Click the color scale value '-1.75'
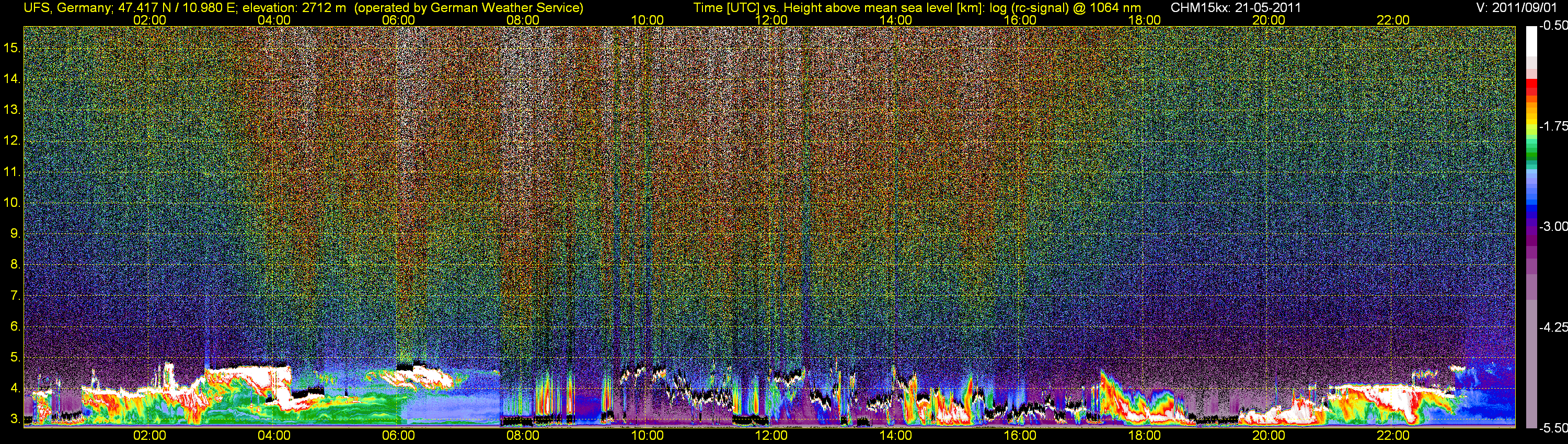 point(1553,126)
